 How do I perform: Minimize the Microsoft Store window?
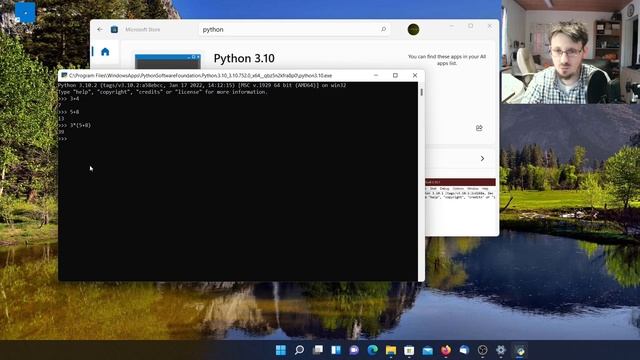point(452,26)
